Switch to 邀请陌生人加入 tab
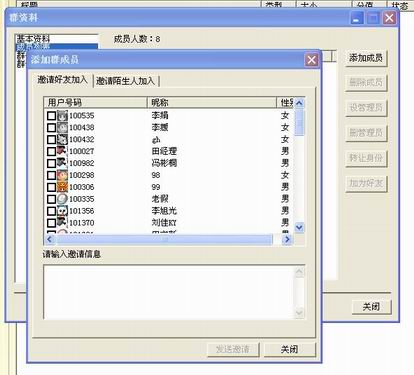This screenshot has width=414, height=375. [126, 81]
